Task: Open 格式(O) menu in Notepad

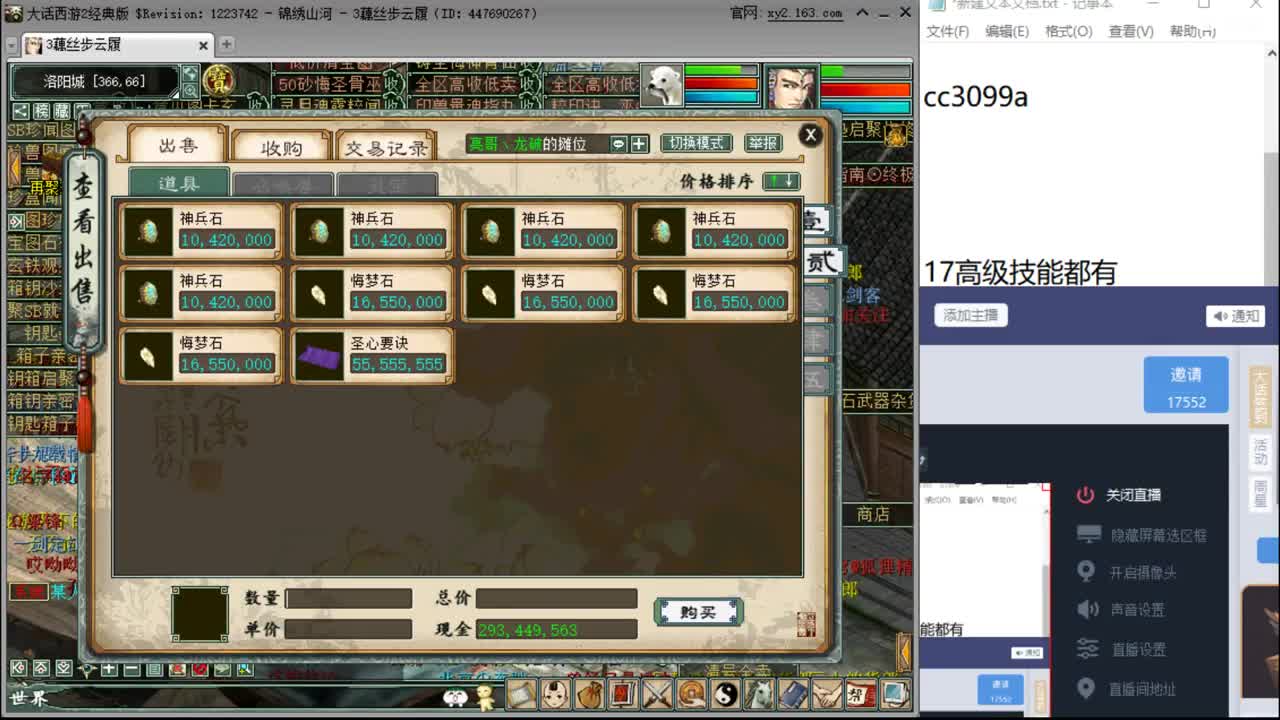Action: 1068,31
